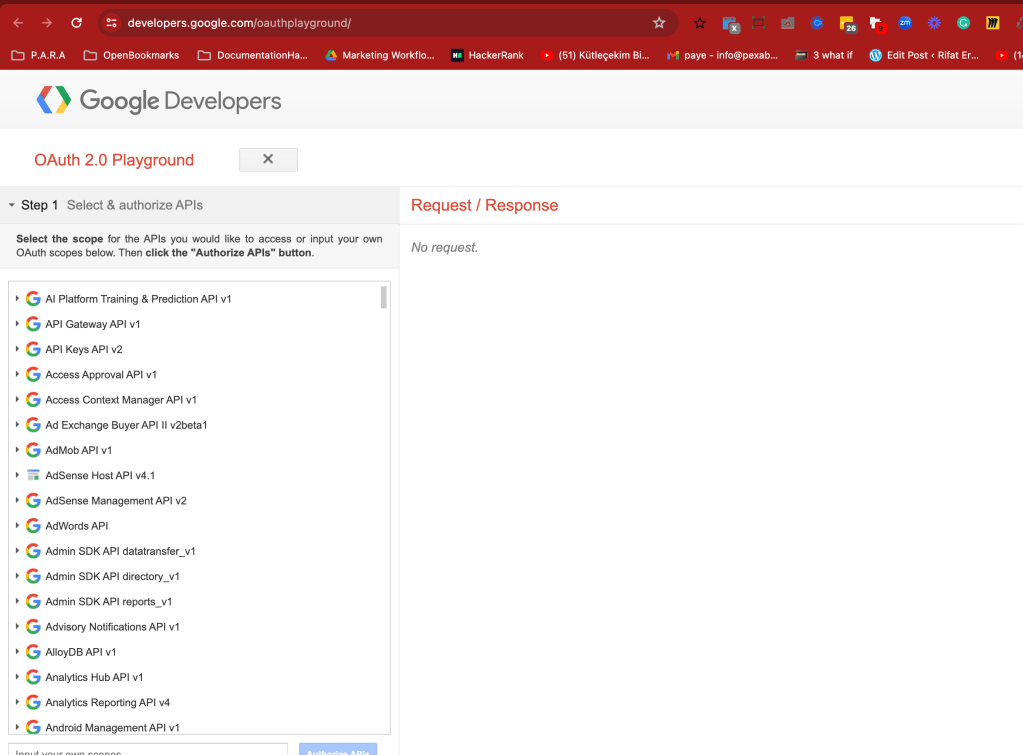Click the Google Developers logo
Image resolution: width=1023 pixels, height=755 pixels.
(x=159, y=100)
